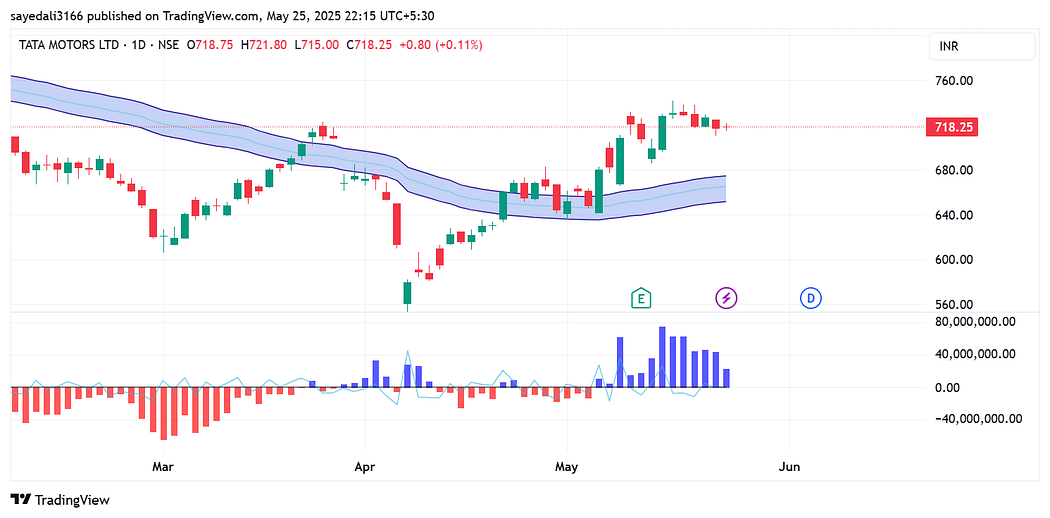Click the 640.00 price axis label
Viewport: 1050px width, 518px height.
[956, 215]
